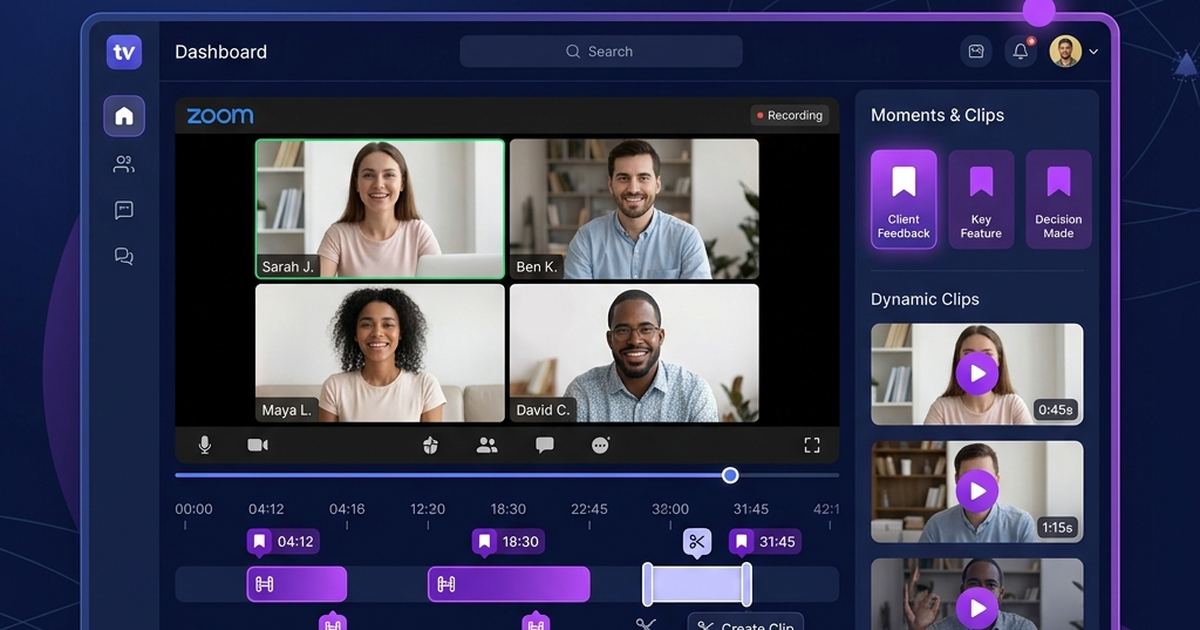The width and height of the screenshot is (1200, 630).
Task: Click the 00:00 timeline label
Action: (194, 509)
